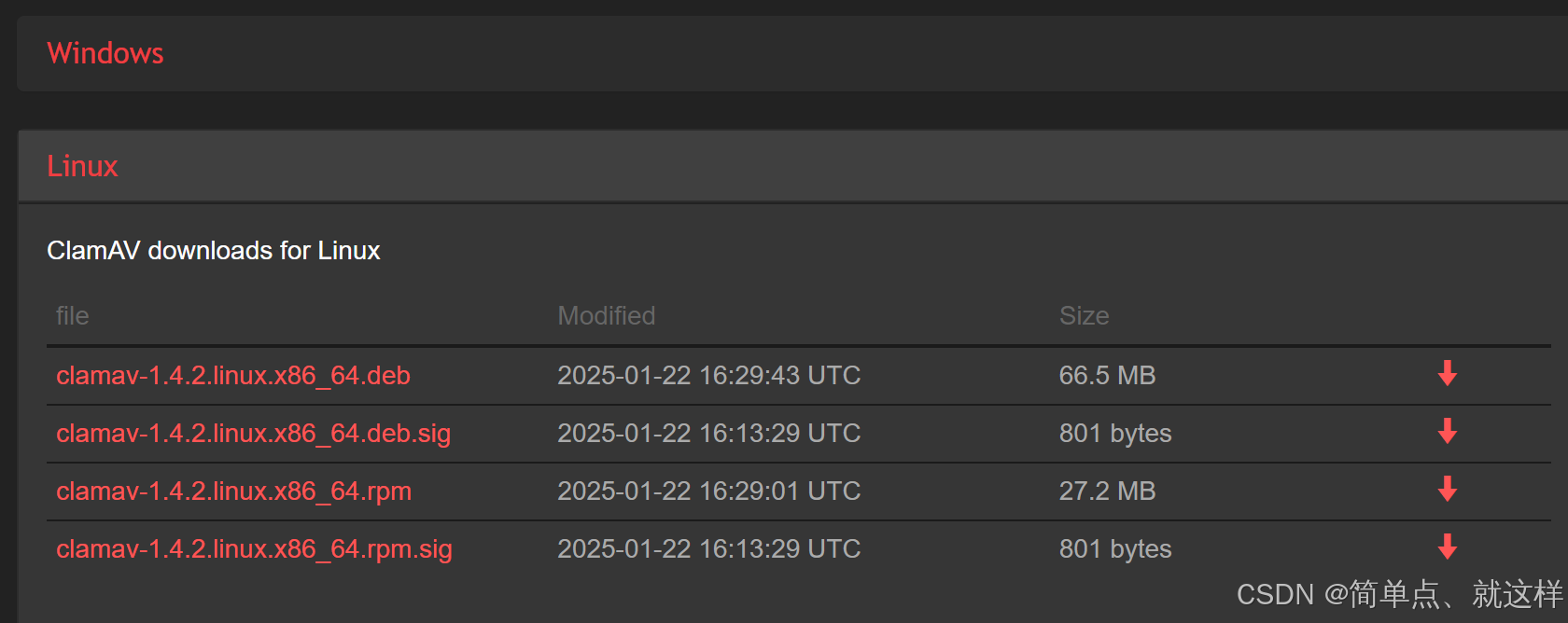Click the 801 bytes size of deb.sig

(1115, 434)
